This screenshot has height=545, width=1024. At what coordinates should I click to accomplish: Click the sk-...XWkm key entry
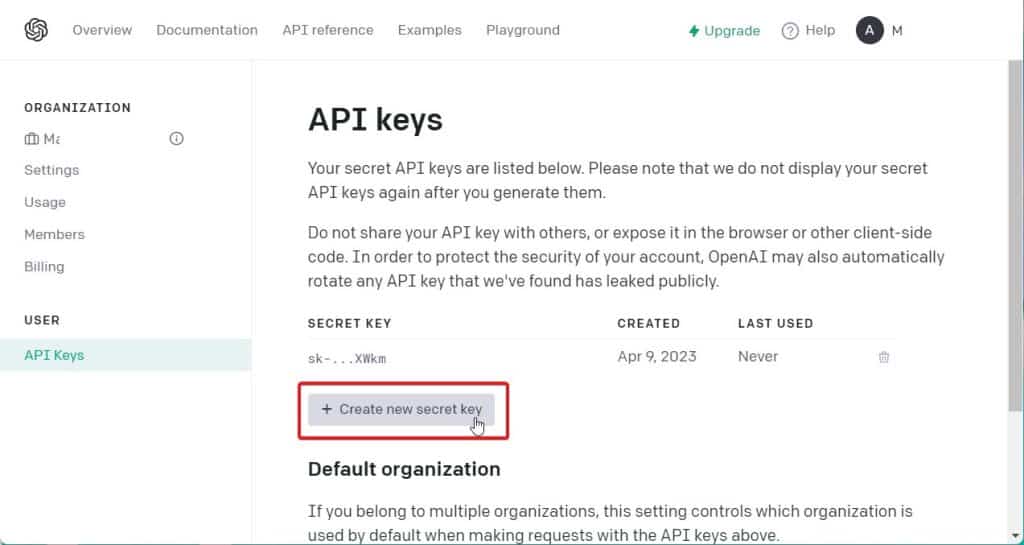click(347, 357)
